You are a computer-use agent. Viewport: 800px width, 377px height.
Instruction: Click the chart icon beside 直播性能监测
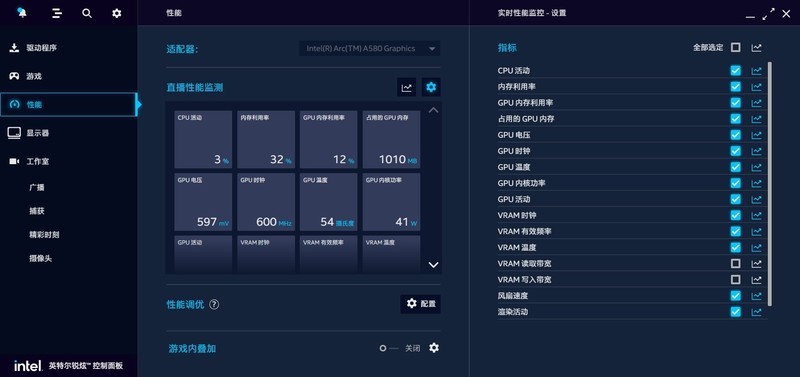click(x=407, y=87)
